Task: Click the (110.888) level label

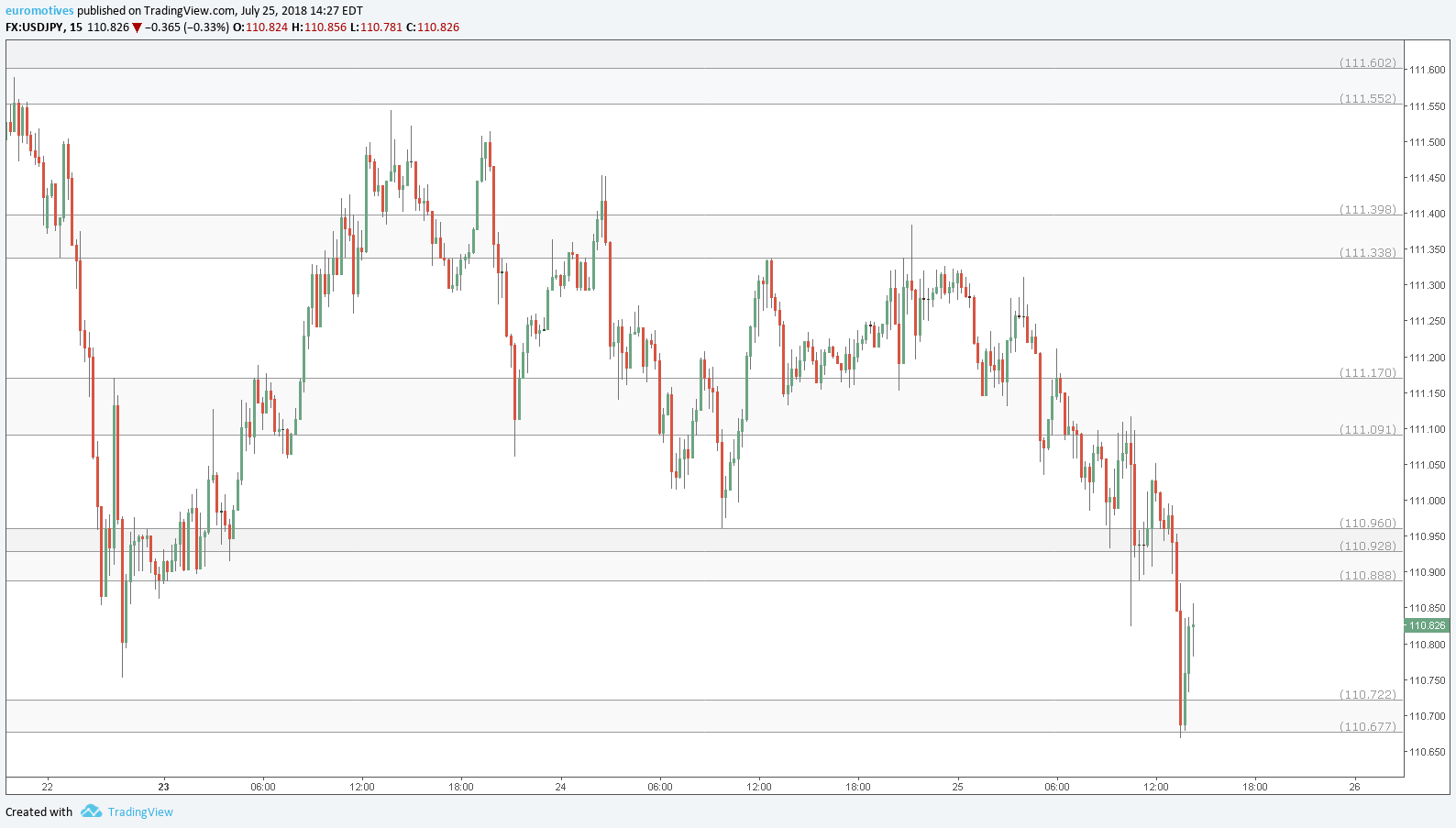Action: click(1368, 575)
